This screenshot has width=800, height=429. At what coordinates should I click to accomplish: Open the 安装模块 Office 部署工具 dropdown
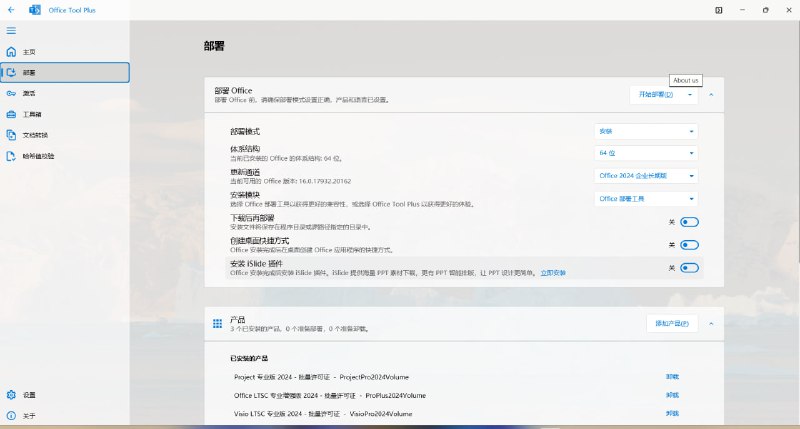click(x=646, y=199)
